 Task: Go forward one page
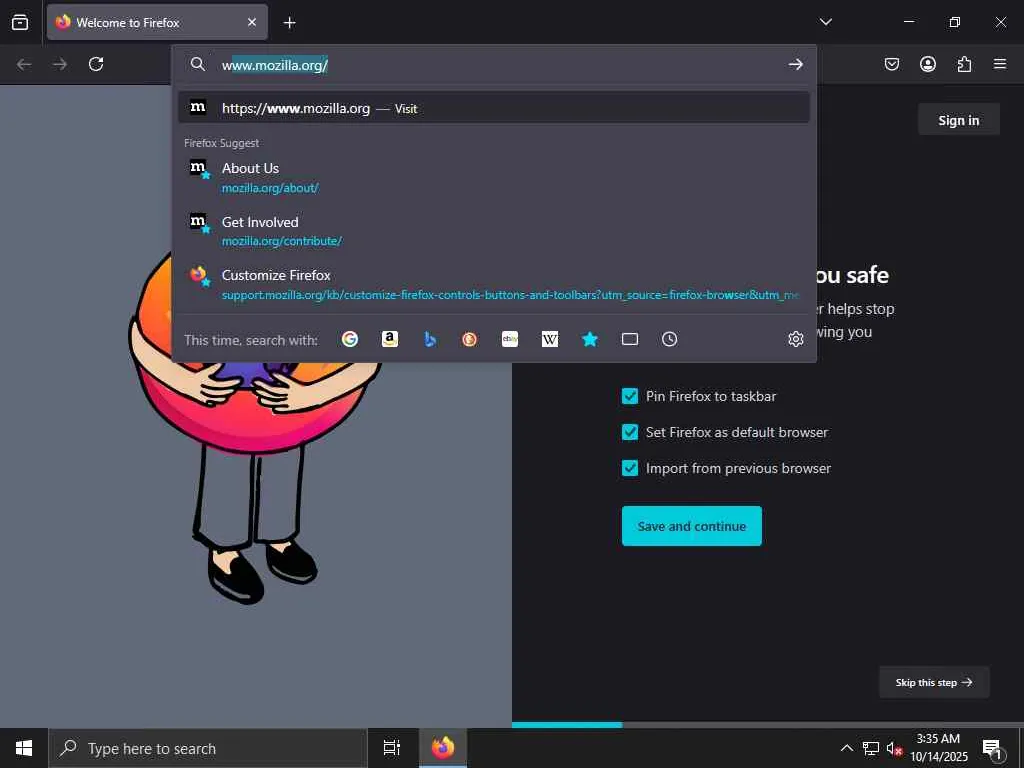60,64
